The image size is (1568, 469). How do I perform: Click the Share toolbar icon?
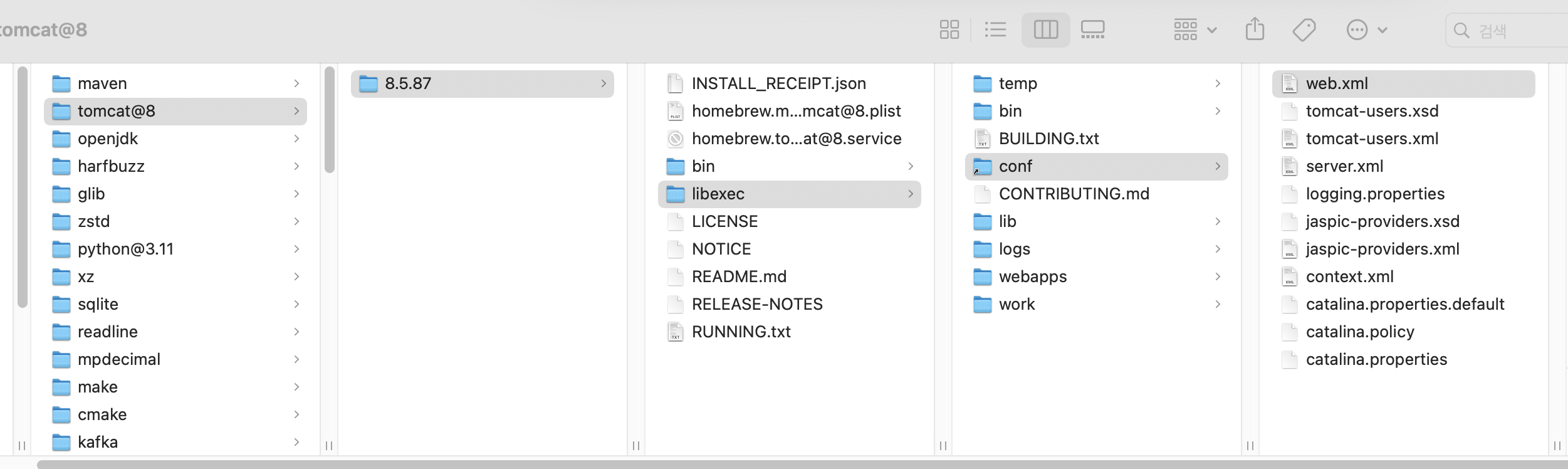pyautogui.click(x=1255, y=29)
